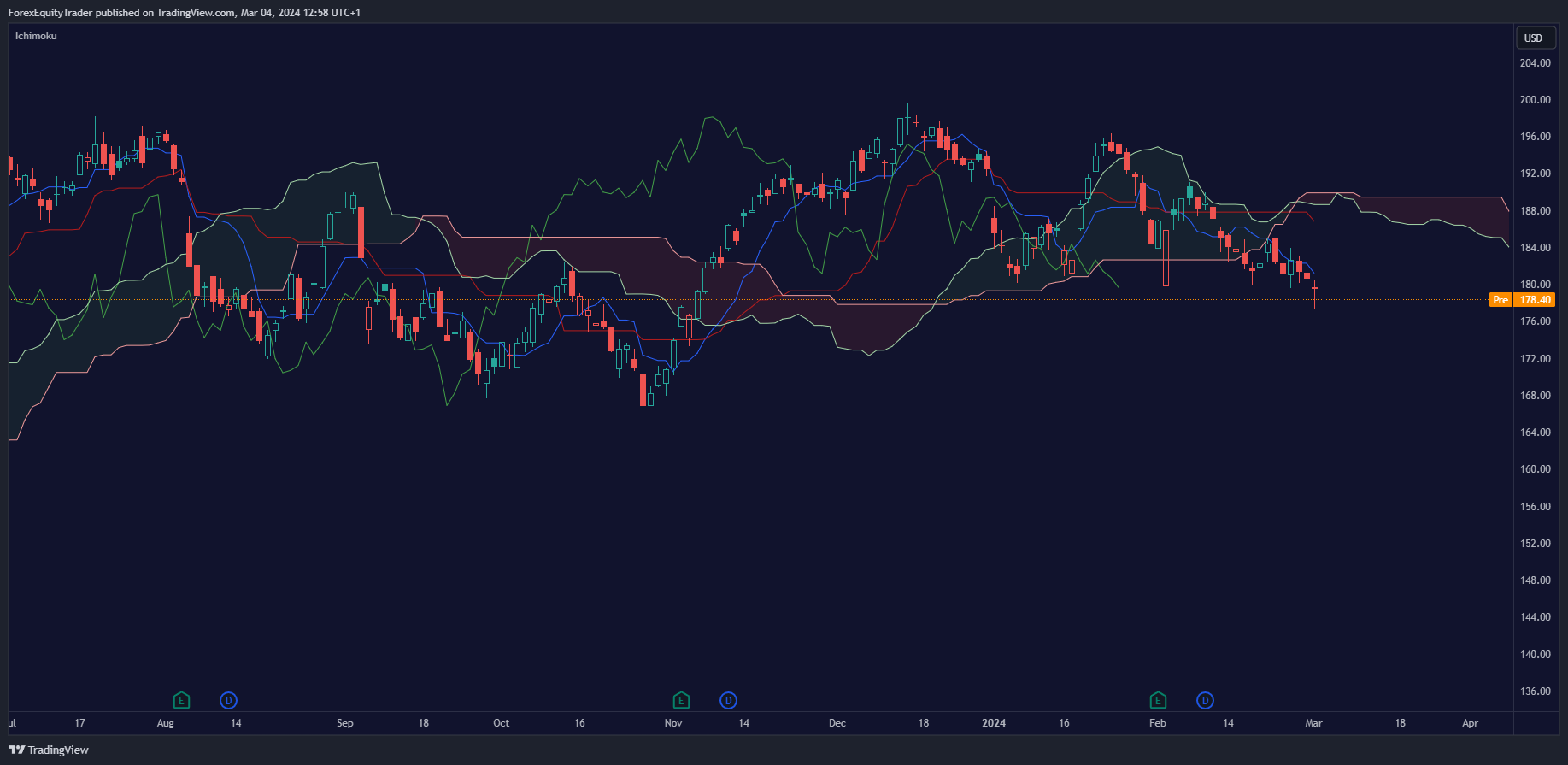
Task: Click the dividend D marker after Nov
Action: click(728, 701)
